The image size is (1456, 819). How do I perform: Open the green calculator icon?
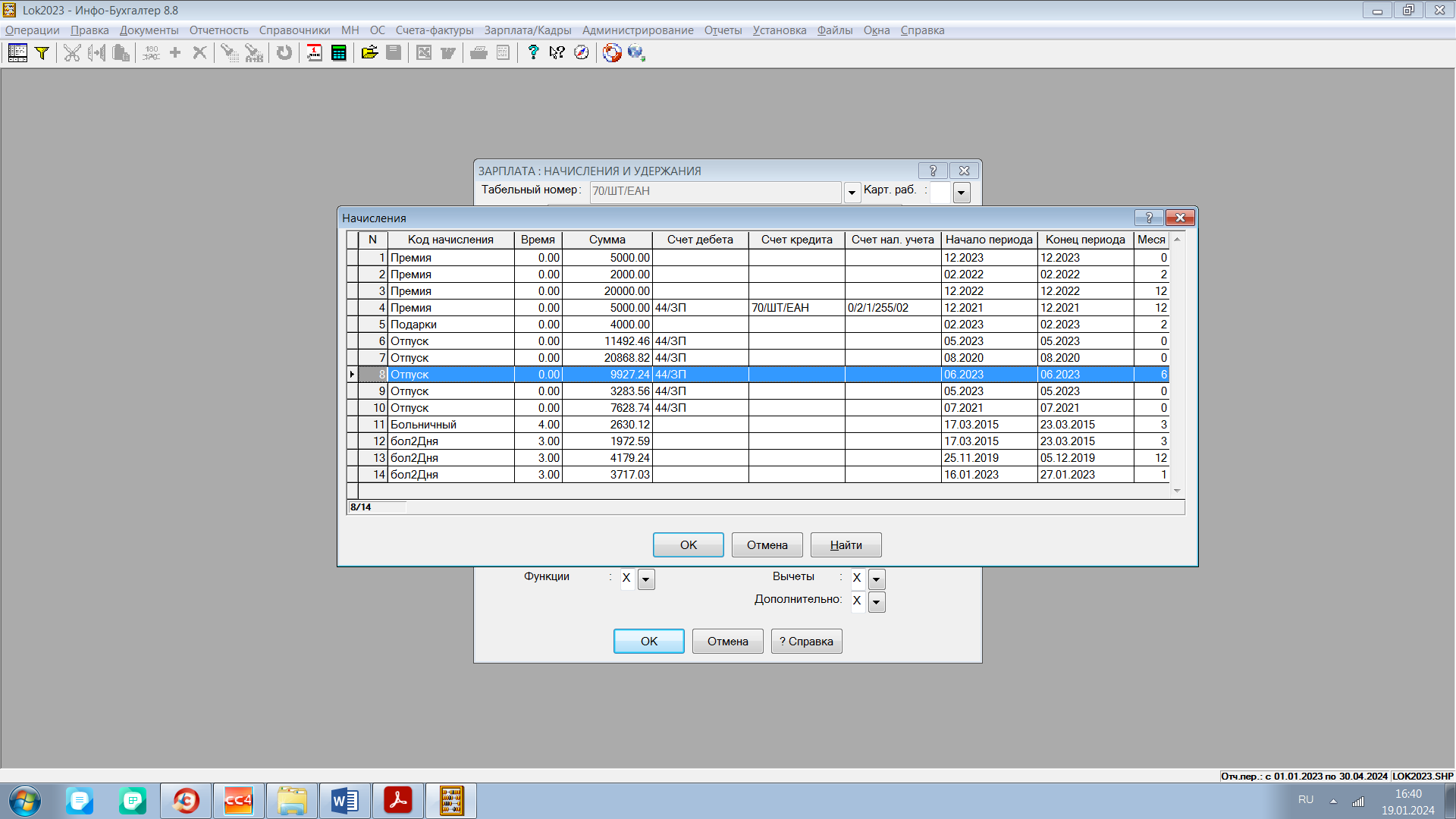(x=339, y=53)
